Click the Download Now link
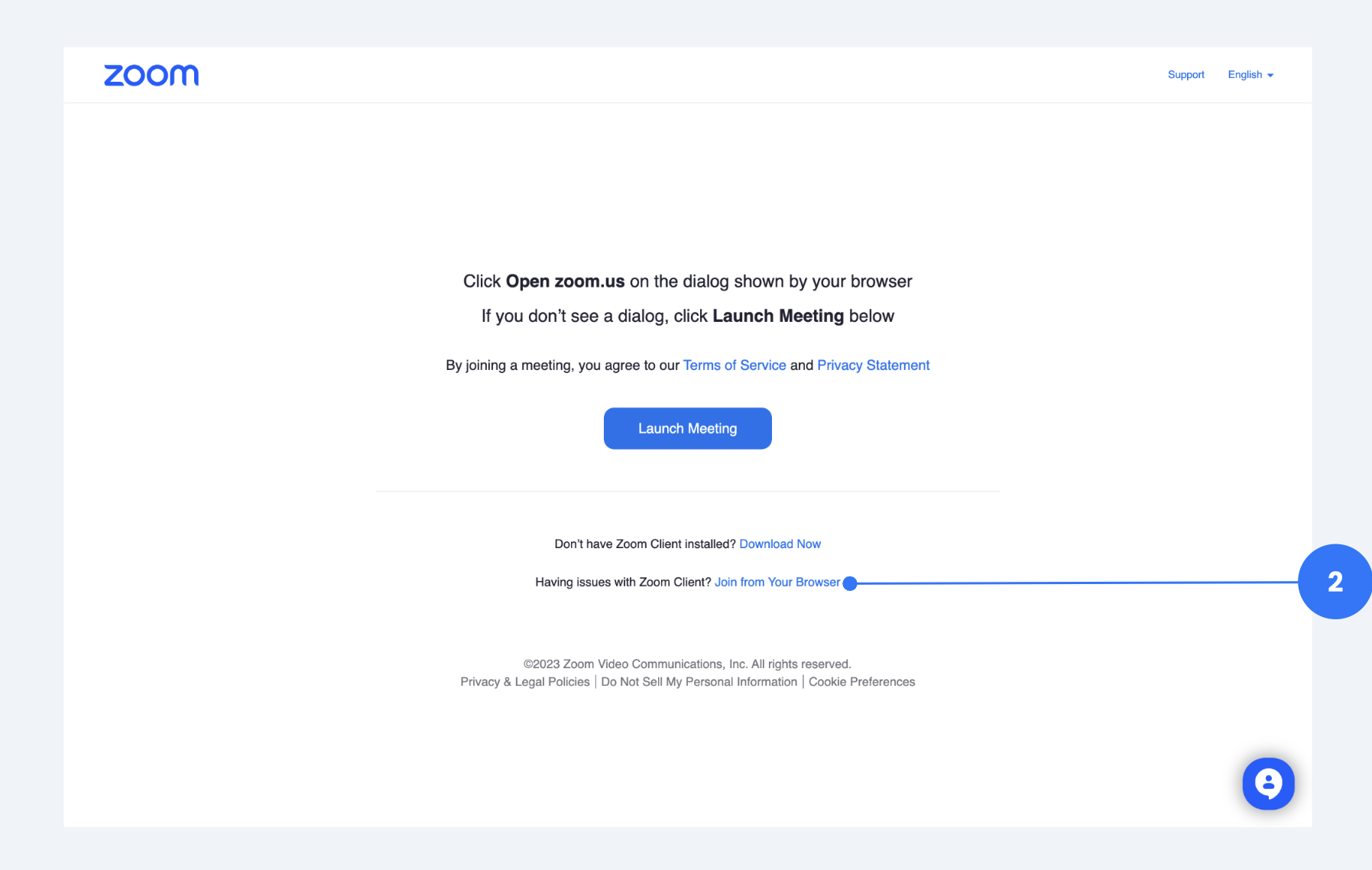The height and width of the screenshot is (870, 1372). coord(780,544)
